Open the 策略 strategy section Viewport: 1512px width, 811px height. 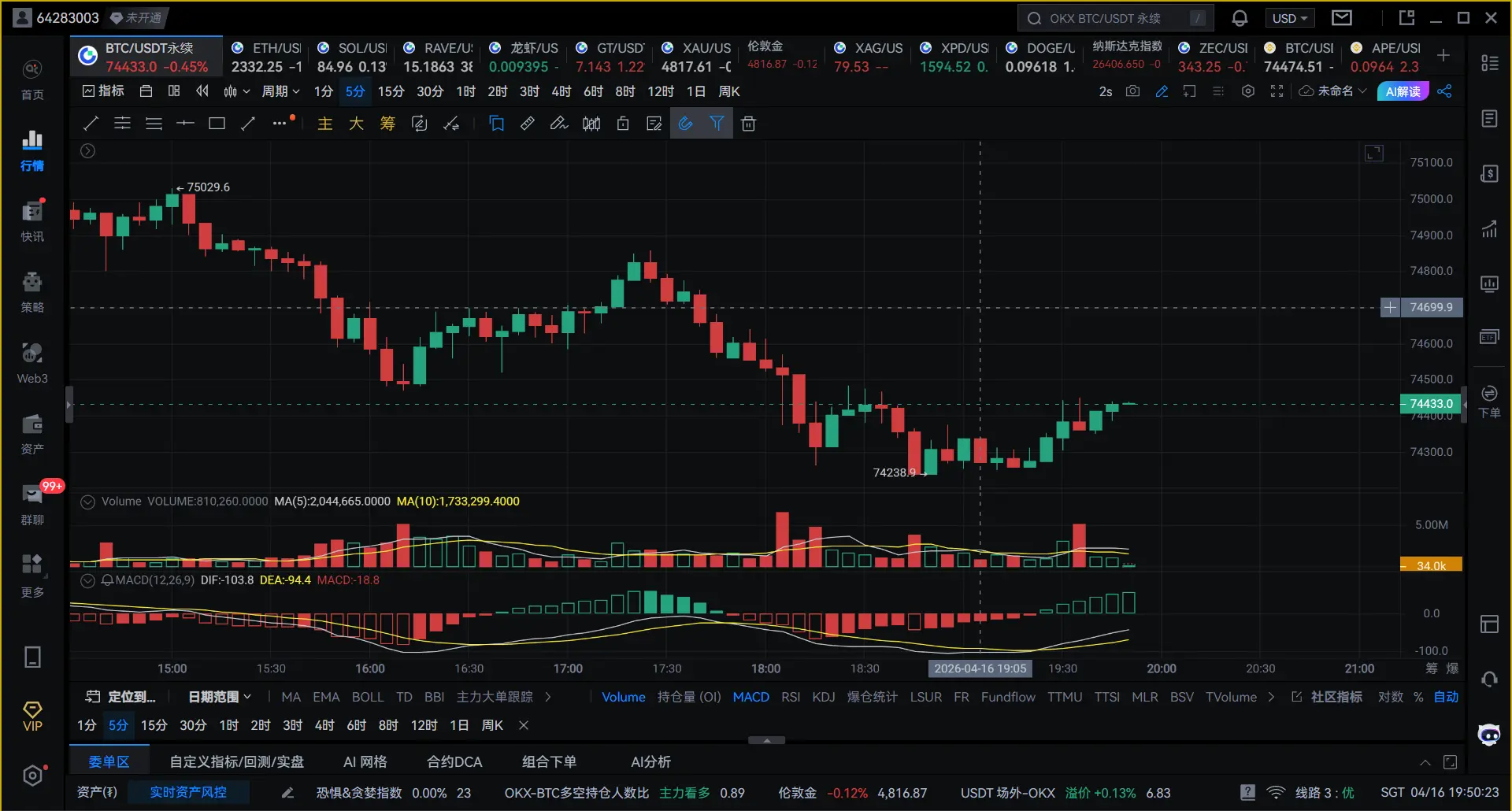[x=32, y=293]
